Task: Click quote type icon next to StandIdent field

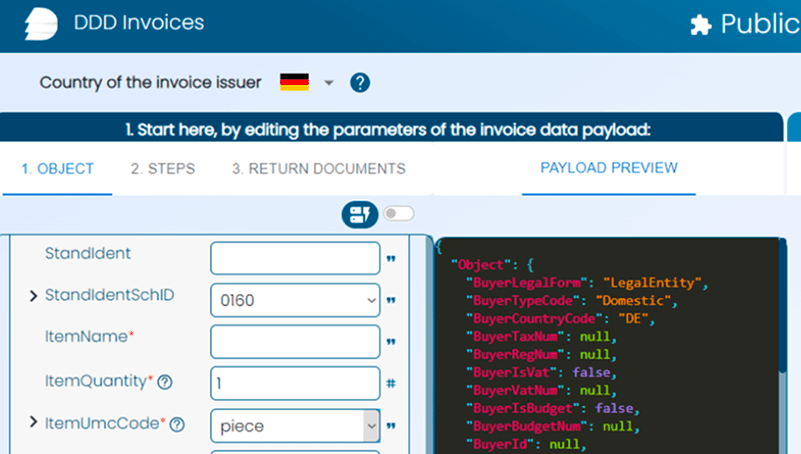Action: pos(391,258)
